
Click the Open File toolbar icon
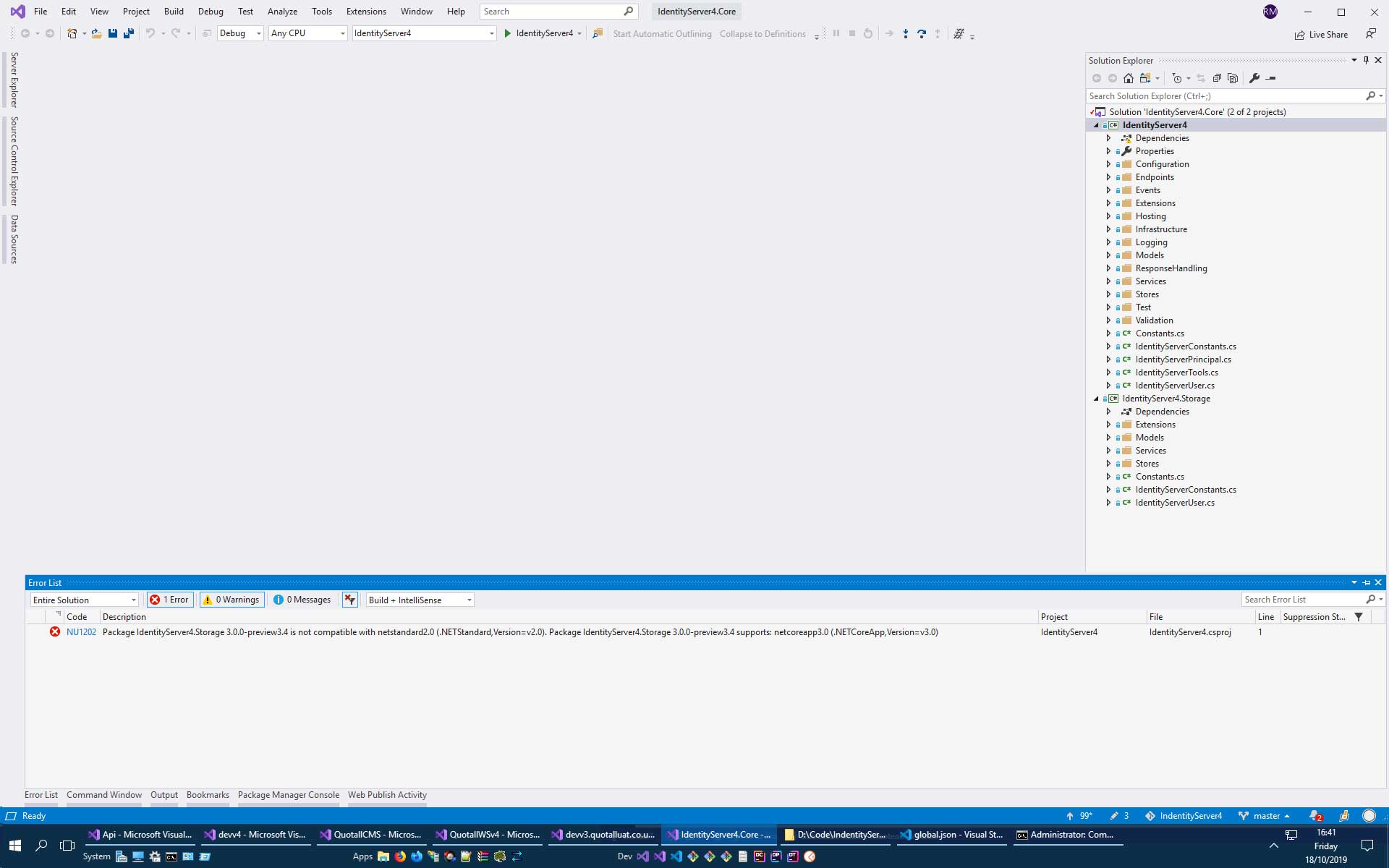point(96,33)
